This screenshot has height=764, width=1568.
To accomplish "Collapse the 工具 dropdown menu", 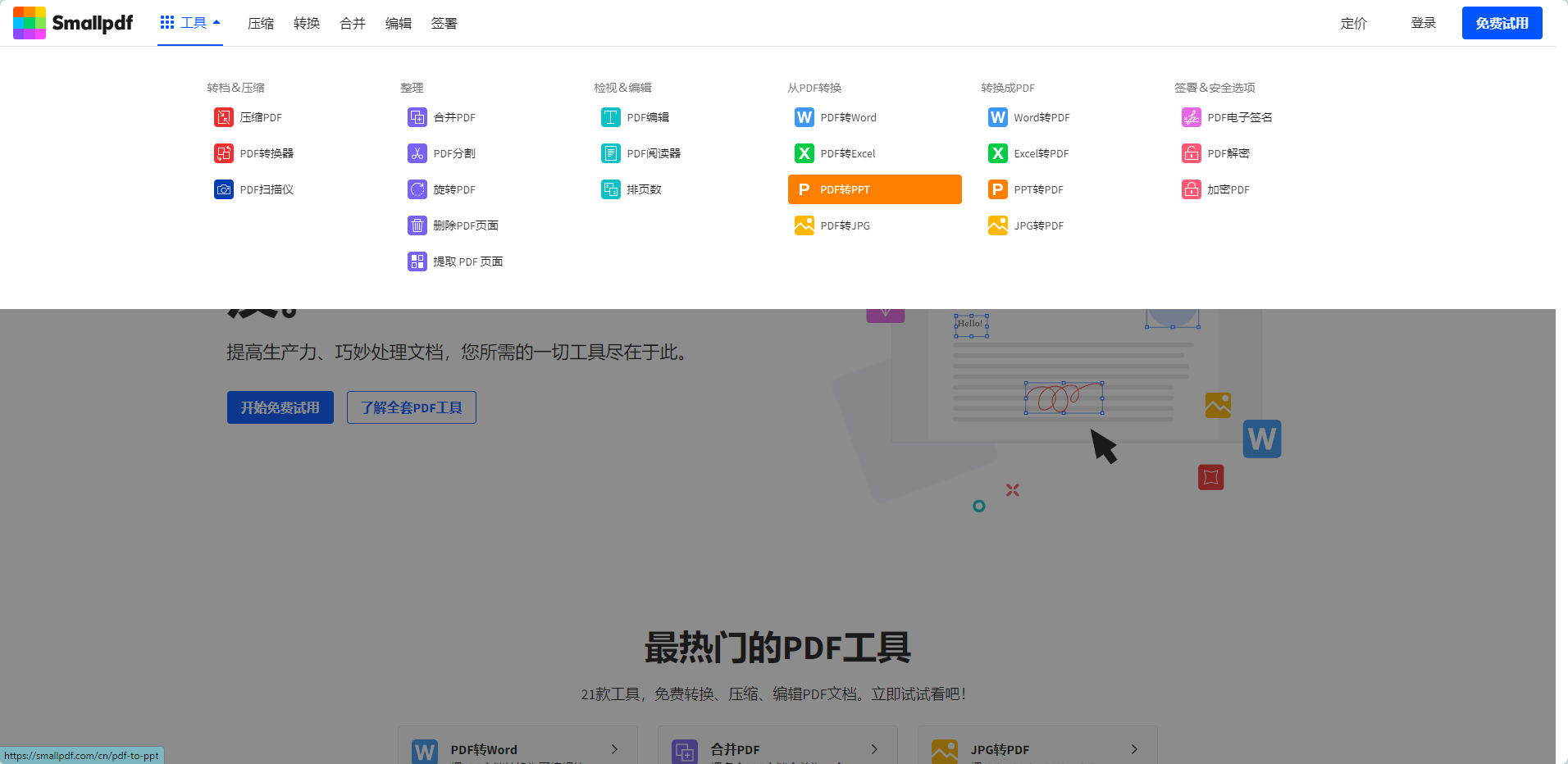I will tap(190, 23).
